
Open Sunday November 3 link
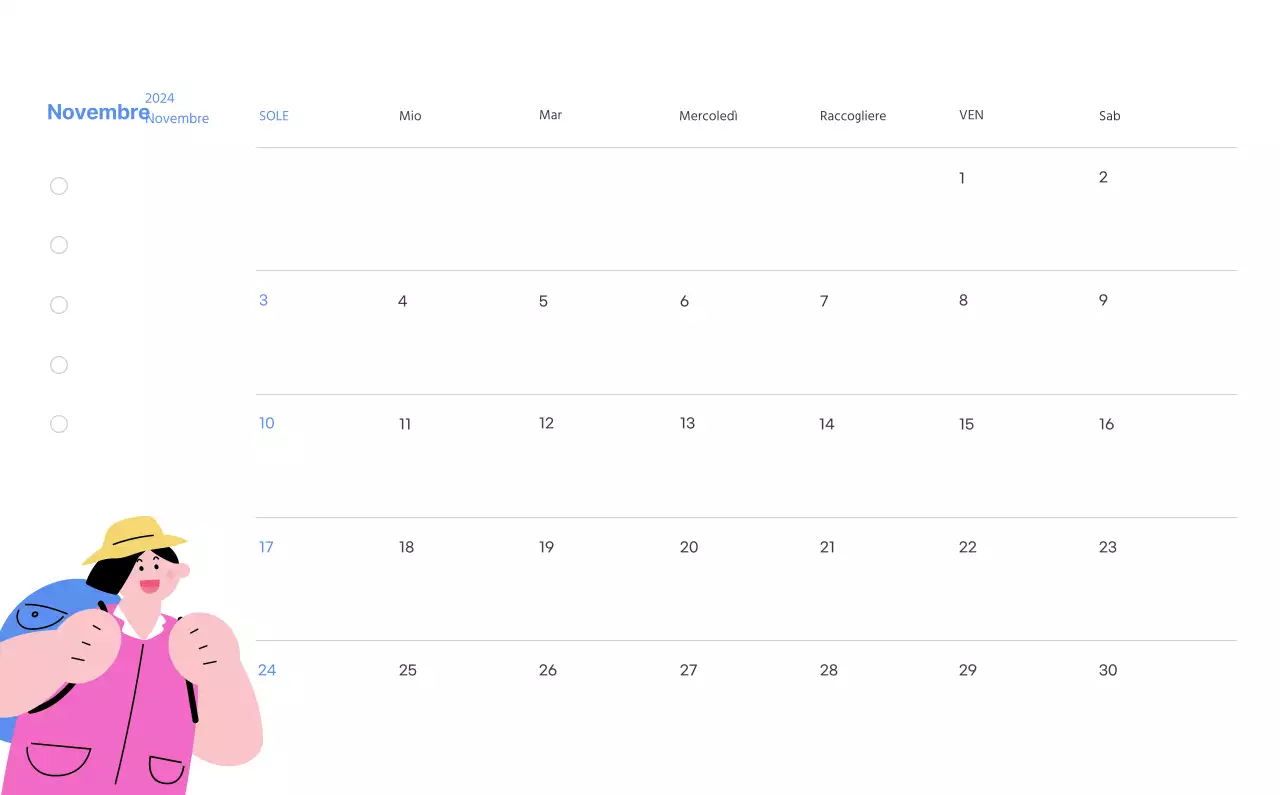click(x=263, y=299)
